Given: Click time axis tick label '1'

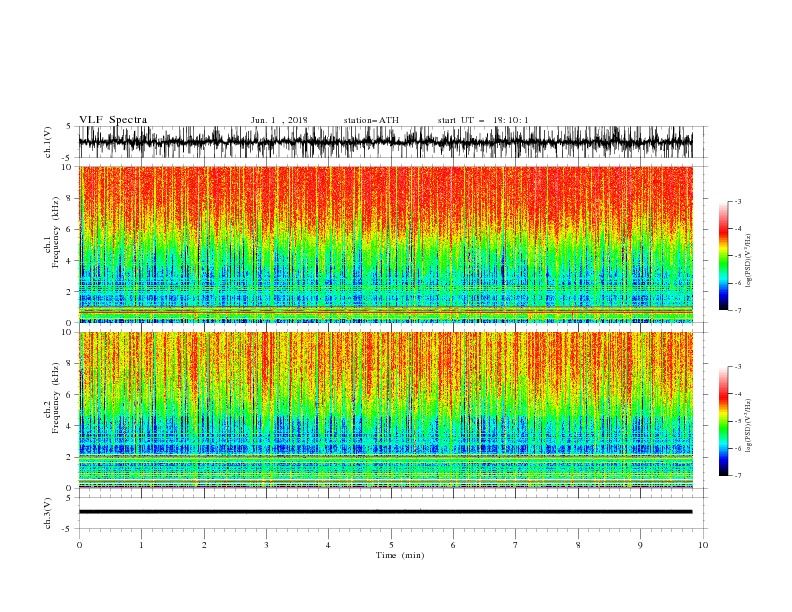Looking at the screenshot, I should click(x=141, y=545).
